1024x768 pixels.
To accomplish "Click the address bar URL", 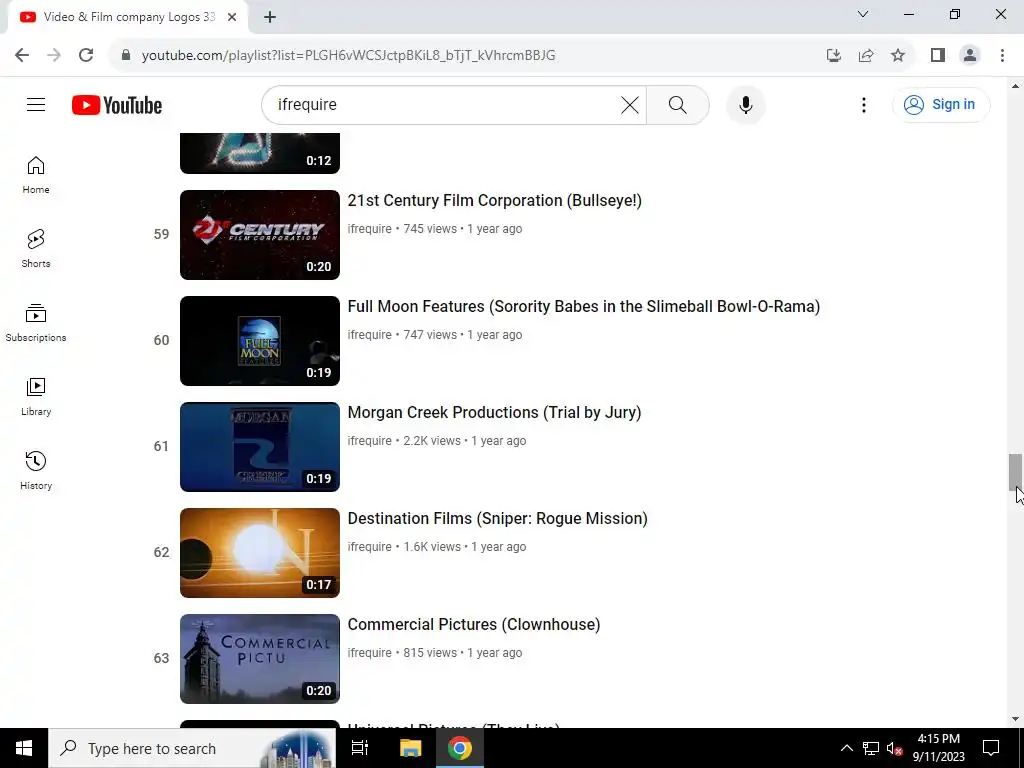I will coord(348,55).
